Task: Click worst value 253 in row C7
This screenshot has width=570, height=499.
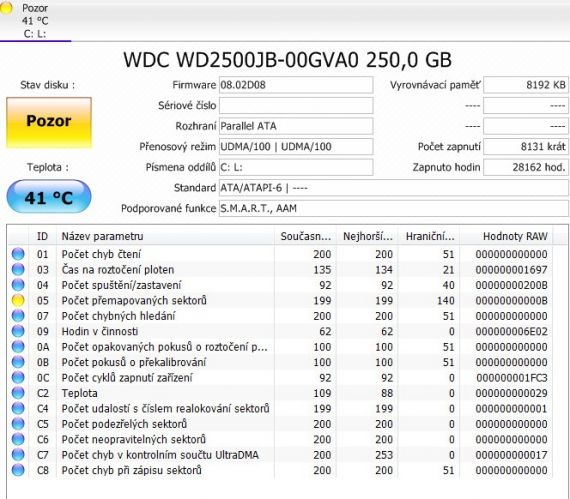Action: click(x=384, y=455)
